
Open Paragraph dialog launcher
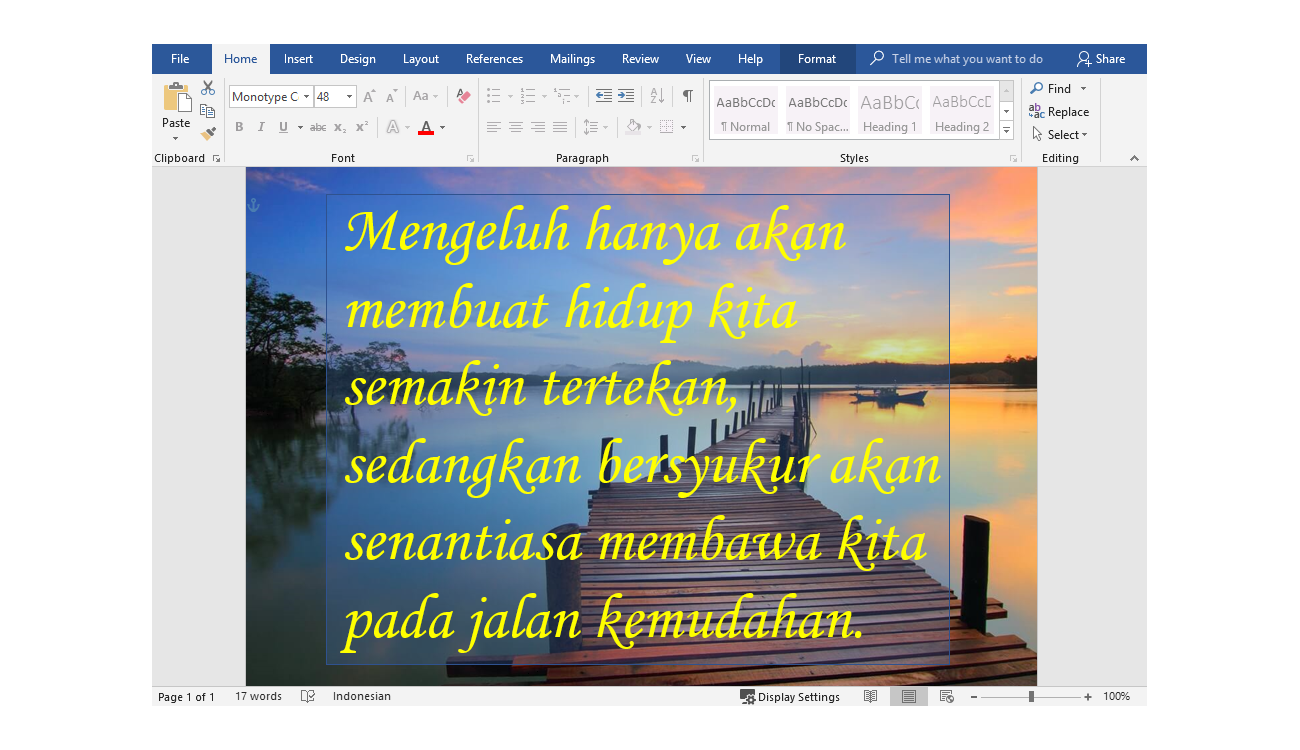[695, 159]
